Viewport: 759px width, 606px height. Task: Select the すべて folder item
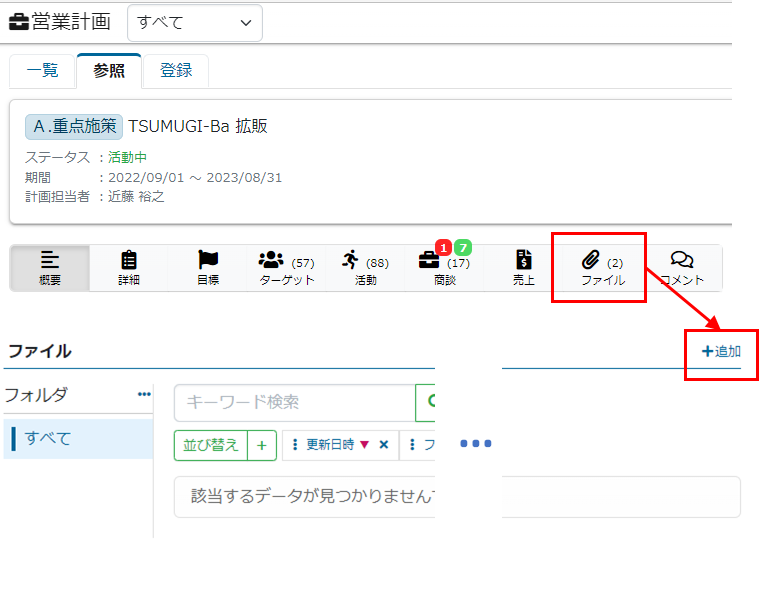click(x=78, y=439)
